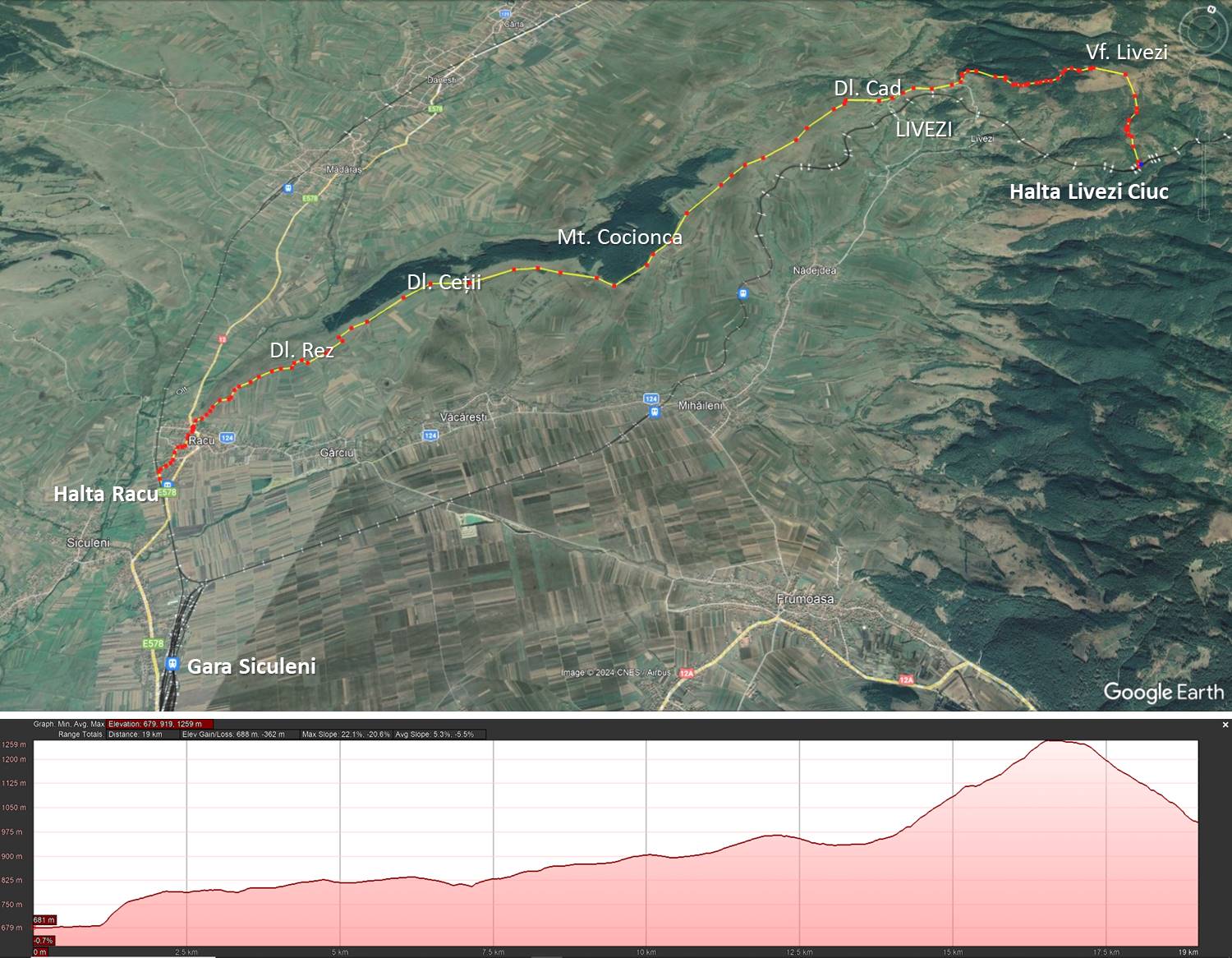Close the elevation profile panel

1225,725
